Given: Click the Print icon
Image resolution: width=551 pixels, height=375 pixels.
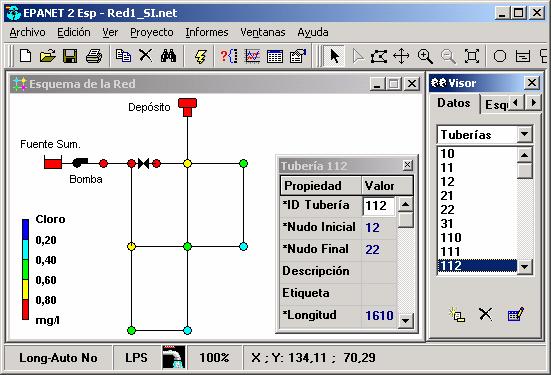Looking at the screenshot, I should click(x=93, y=56).
